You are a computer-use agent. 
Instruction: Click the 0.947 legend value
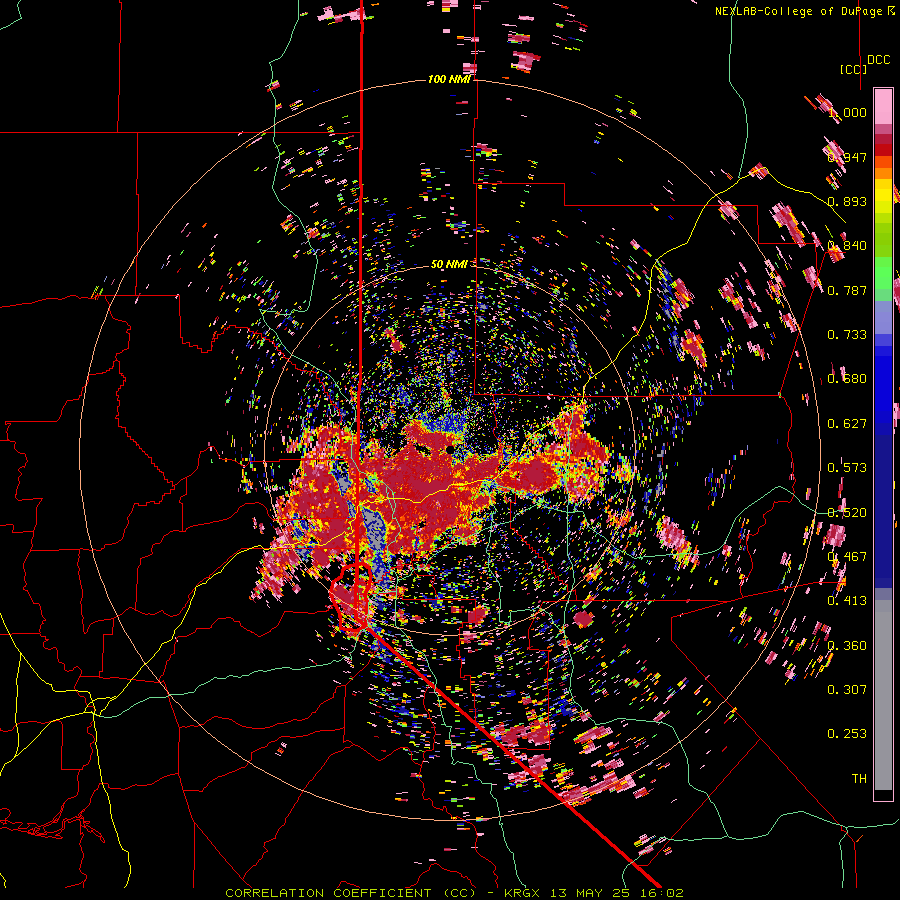click(x=847, y=157)
